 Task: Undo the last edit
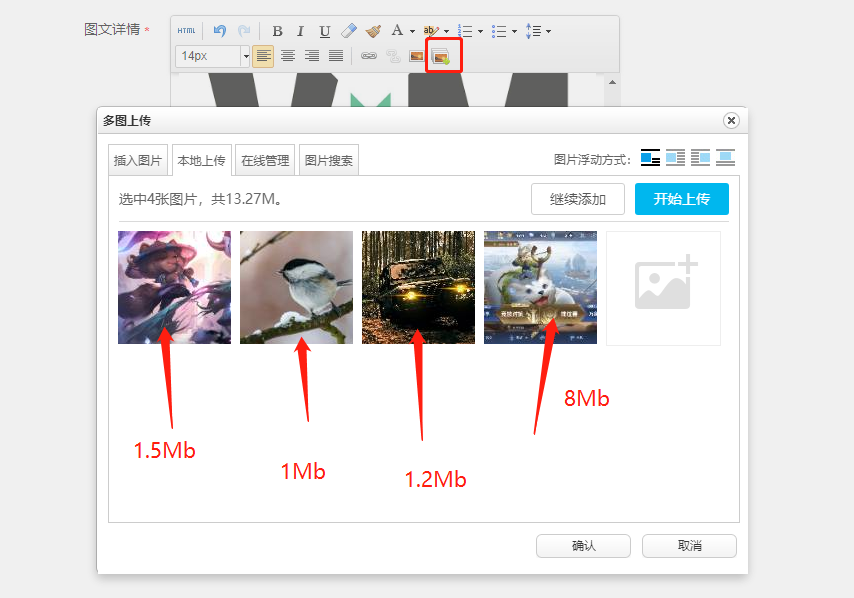point(221,31)
